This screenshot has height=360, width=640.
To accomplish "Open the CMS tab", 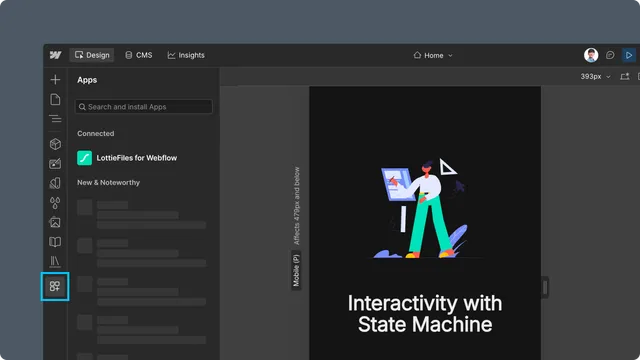I will tap(139, 55).
